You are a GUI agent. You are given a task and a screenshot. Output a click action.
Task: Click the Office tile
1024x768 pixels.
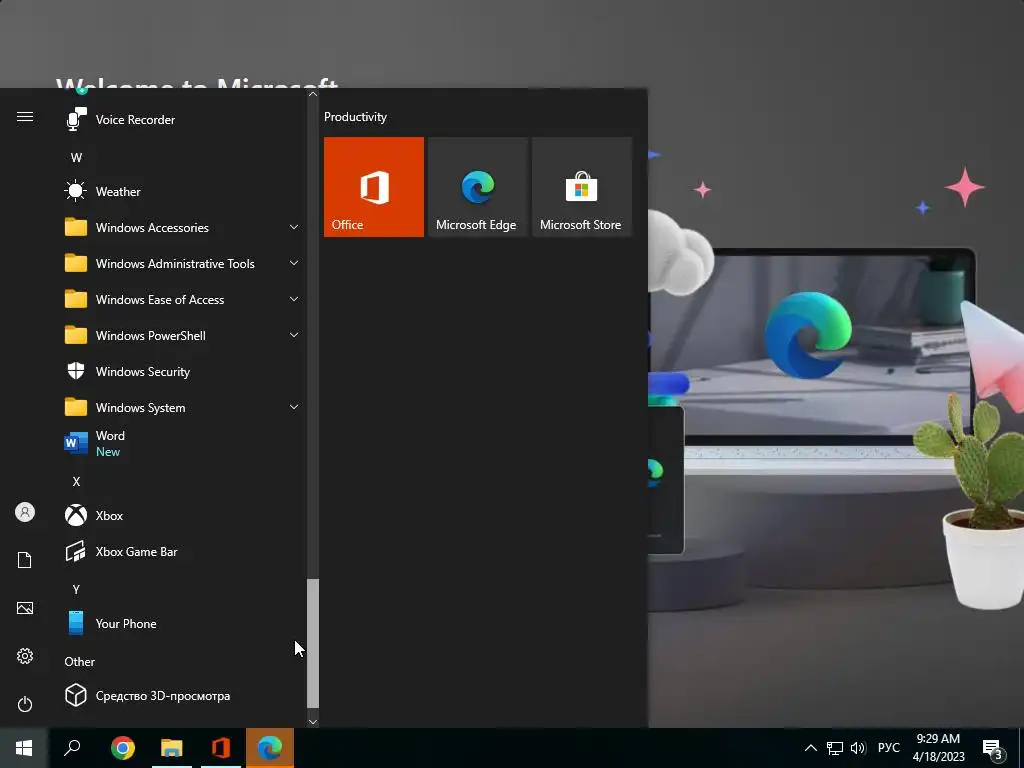[x=374, y=187]
